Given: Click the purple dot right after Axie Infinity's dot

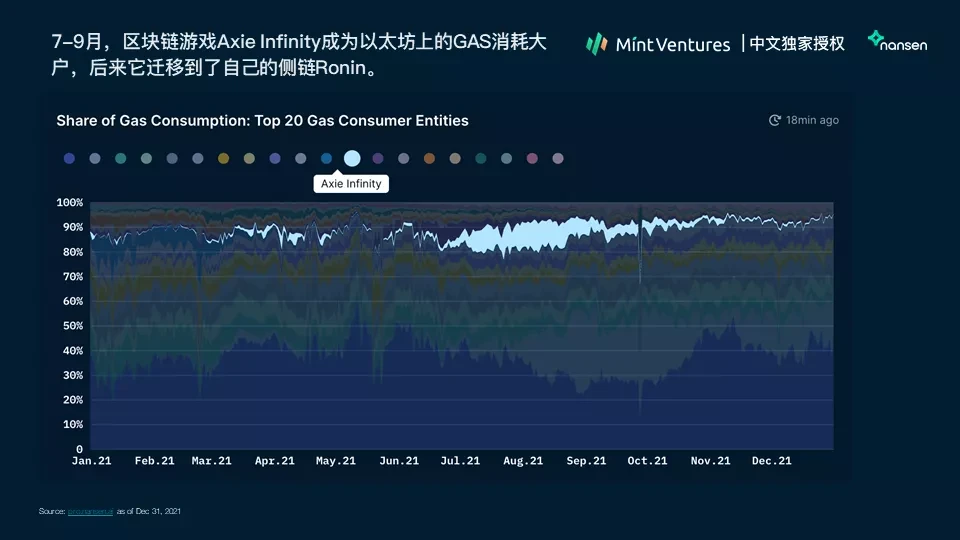Looking at the screenshot, I should 378,159.
